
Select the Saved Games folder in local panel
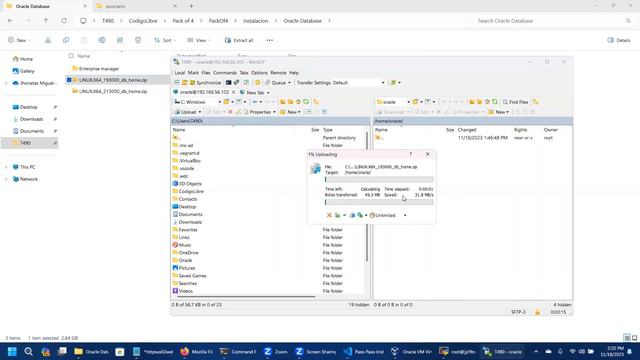point(190,276)
